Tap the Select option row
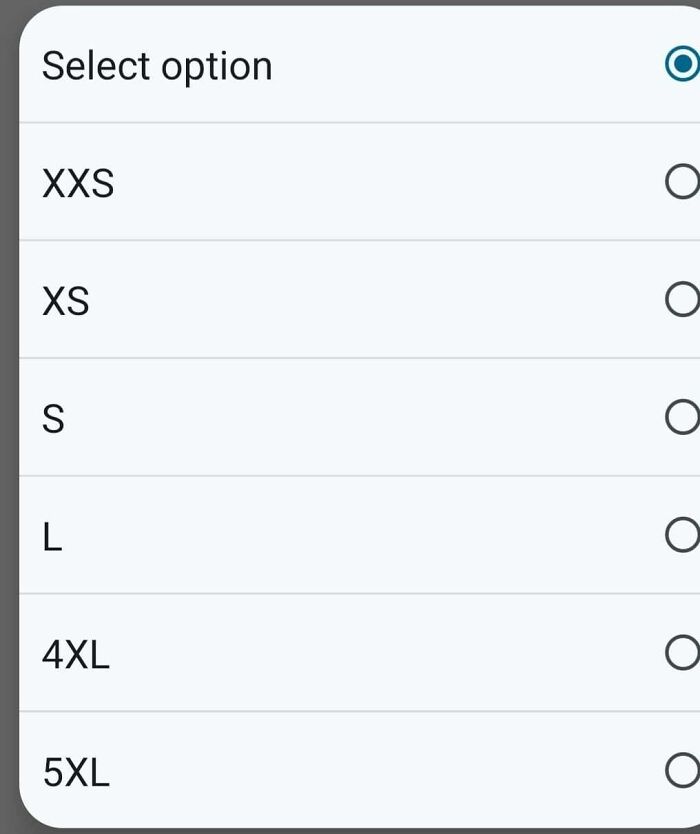The image size is (700, 834). coord(350,65)
